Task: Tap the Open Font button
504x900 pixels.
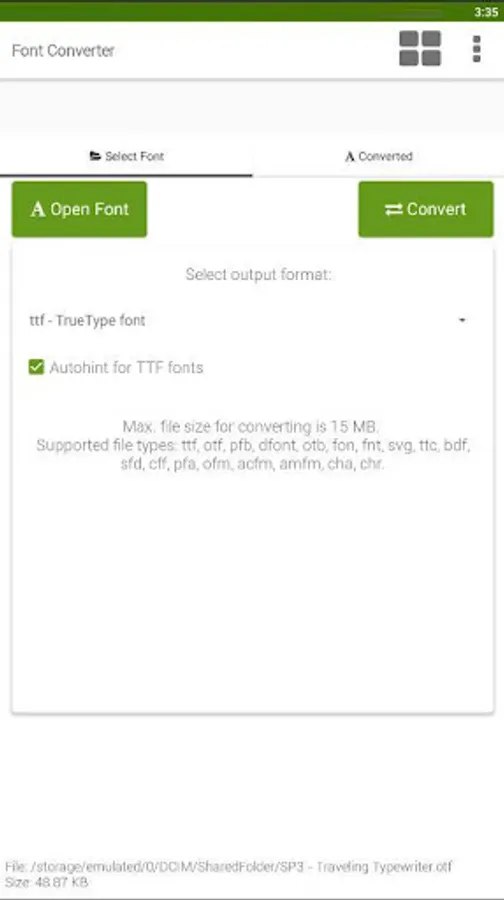Action: (x=79, y=210)
